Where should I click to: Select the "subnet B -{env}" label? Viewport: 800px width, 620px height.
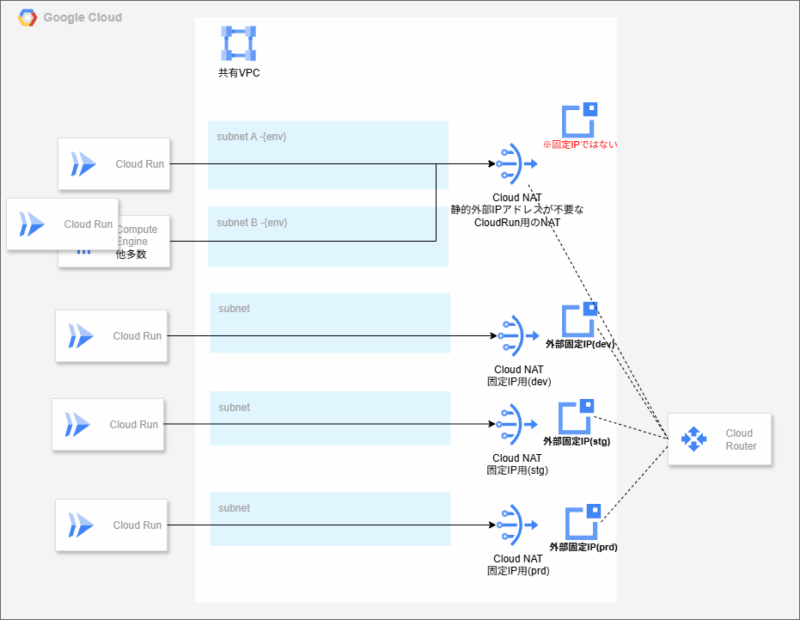point(252,222)
